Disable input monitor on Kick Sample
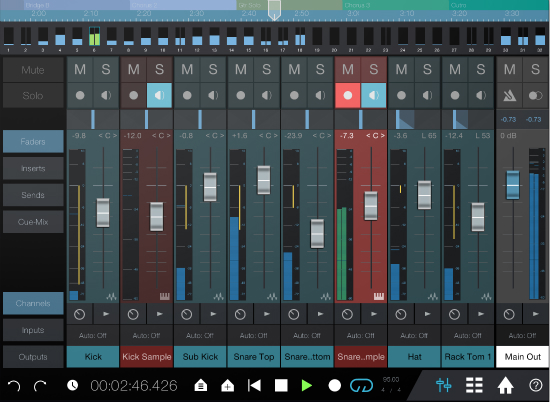Screen dimensions: 550x402 [159, 95]
